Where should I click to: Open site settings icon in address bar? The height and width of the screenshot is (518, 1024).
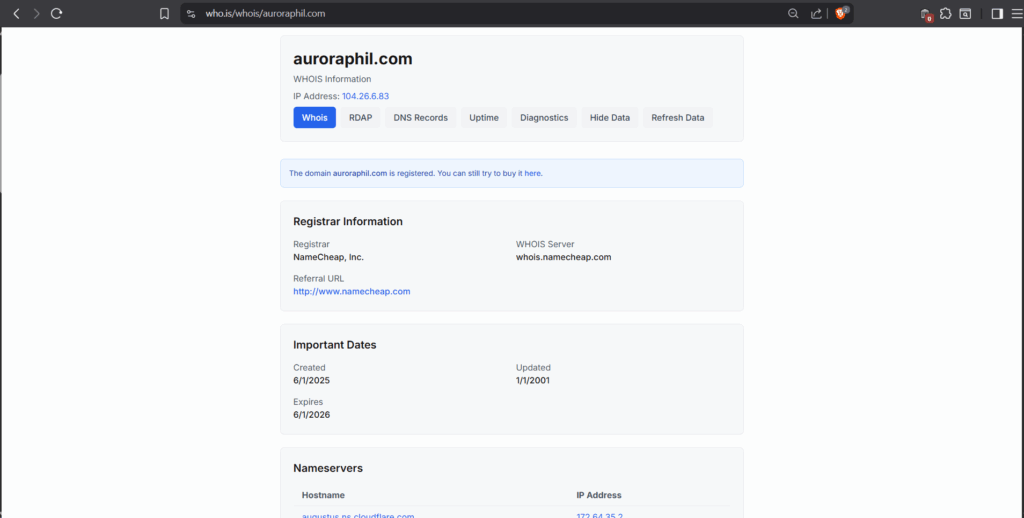coord(191,13)
